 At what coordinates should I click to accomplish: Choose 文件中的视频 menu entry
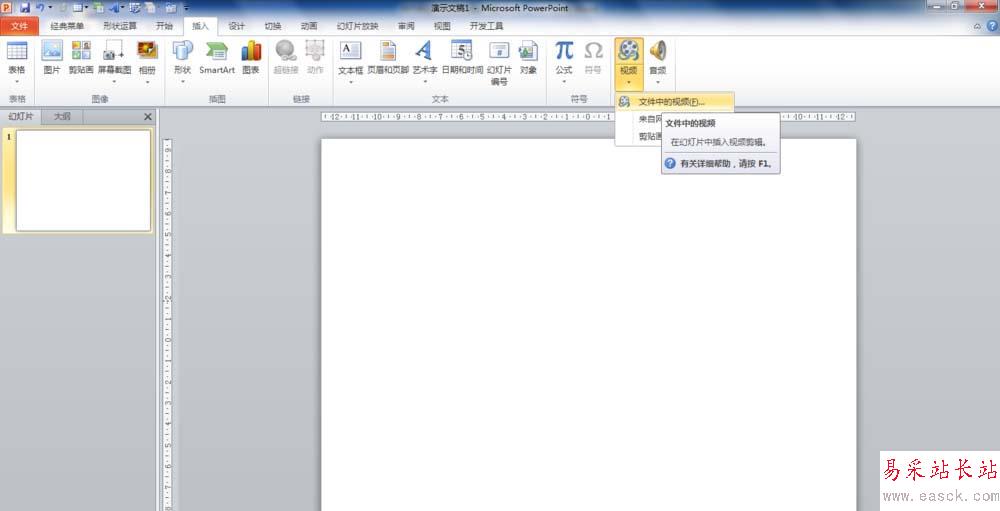coord(675,102)
